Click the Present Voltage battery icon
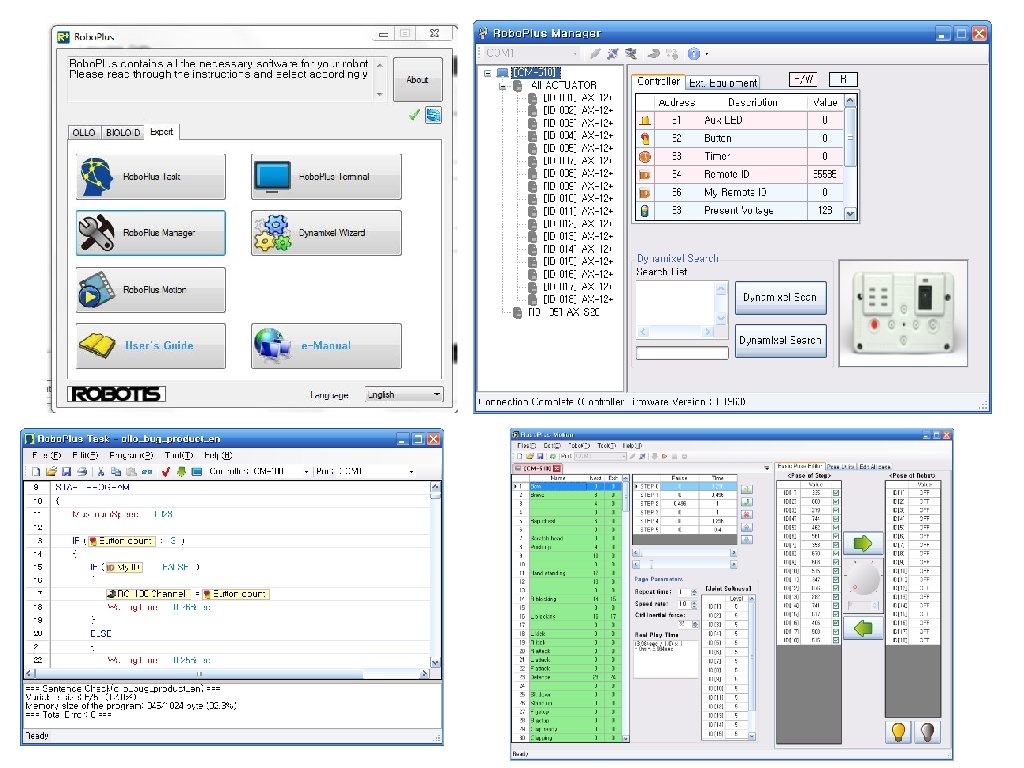Image resolution: width=1024 pixels, height=768 pixels. [x=645, y=211]
